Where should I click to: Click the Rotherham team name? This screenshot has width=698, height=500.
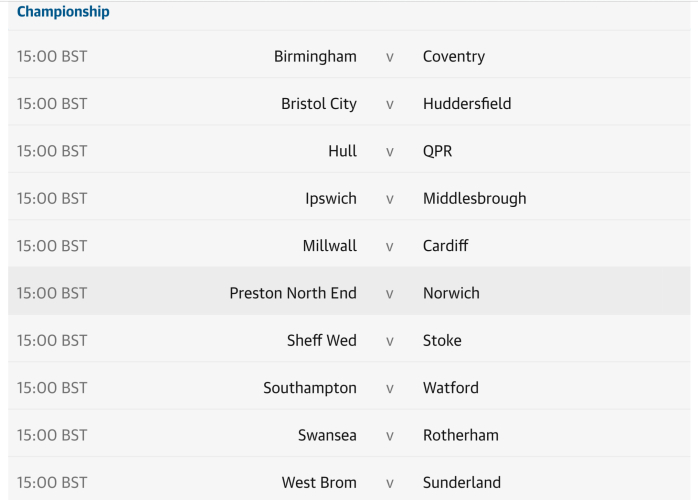tap(460, 435)
